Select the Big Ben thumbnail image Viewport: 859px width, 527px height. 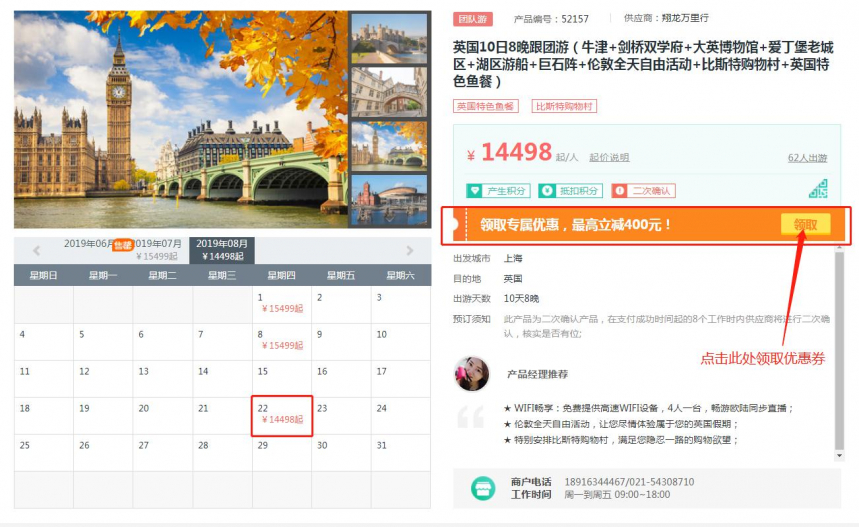[x=389, y=146]
